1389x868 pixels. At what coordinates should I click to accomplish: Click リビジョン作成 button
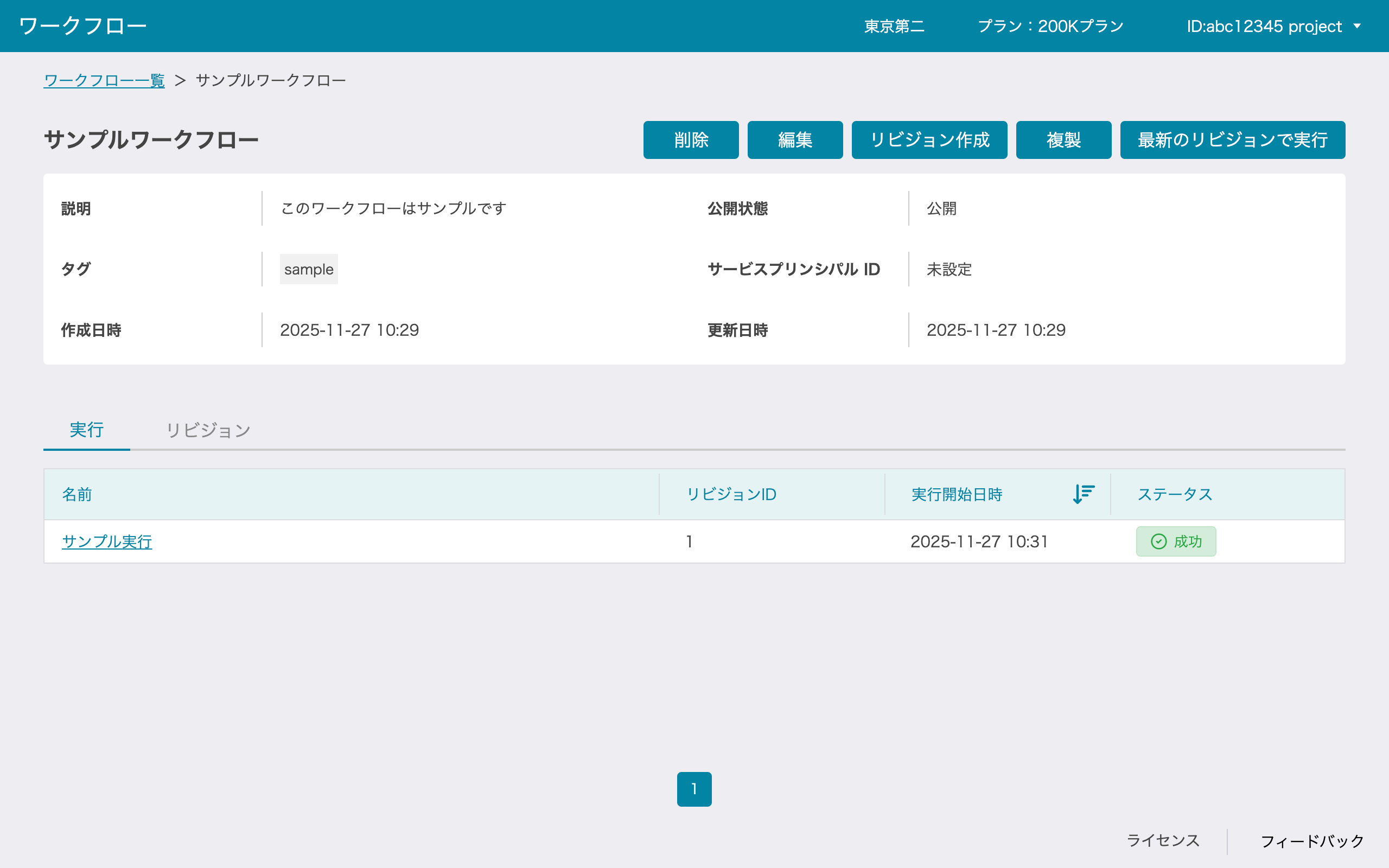[929, 139]
